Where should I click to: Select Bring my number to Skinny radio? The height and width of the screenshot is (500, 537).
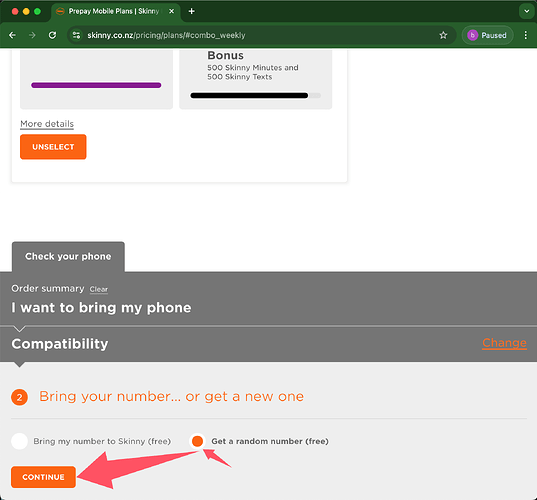(20, 441)
